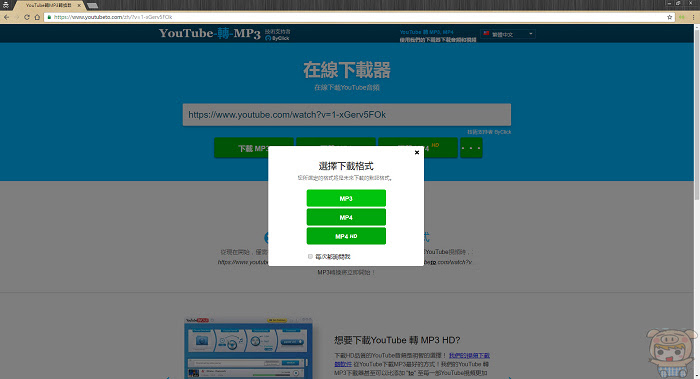
Task: Select MP3 format in dialog
Action: [x=346, y=198]
